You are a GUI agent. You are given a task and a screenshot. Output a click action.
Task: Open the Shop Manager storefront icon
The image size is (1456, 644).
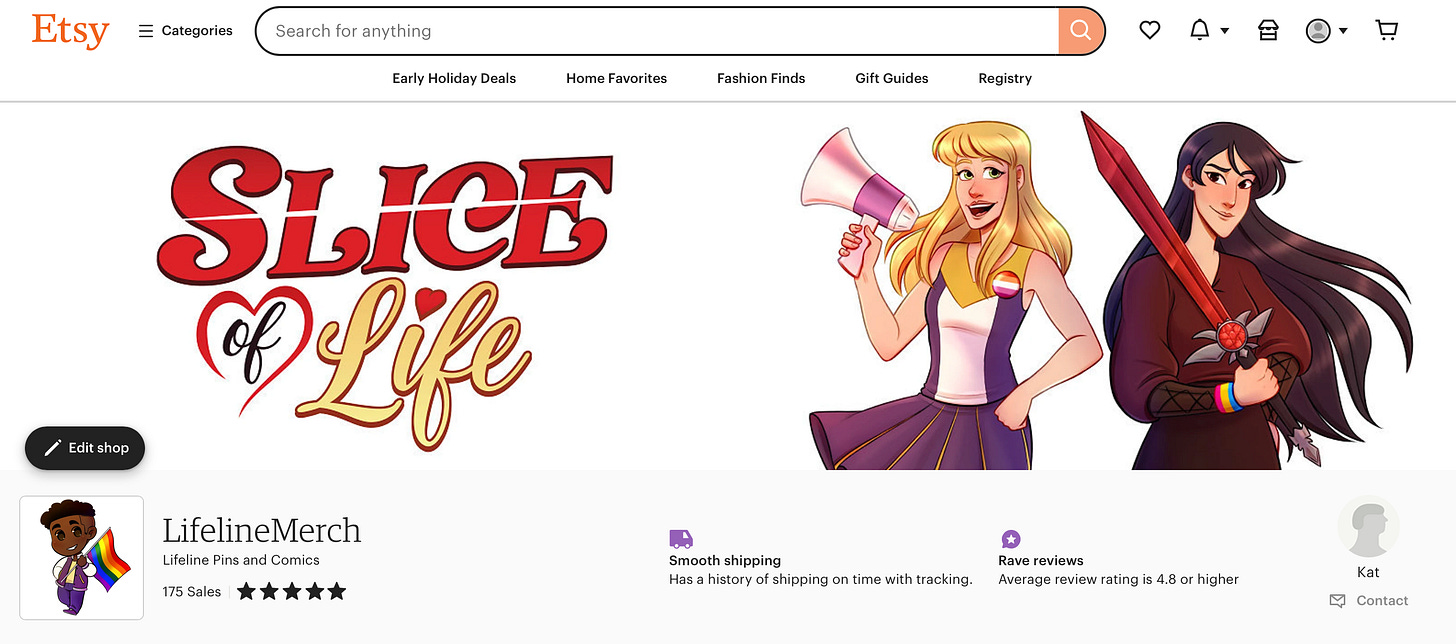pyautogui.click(x=1268, y=31)
